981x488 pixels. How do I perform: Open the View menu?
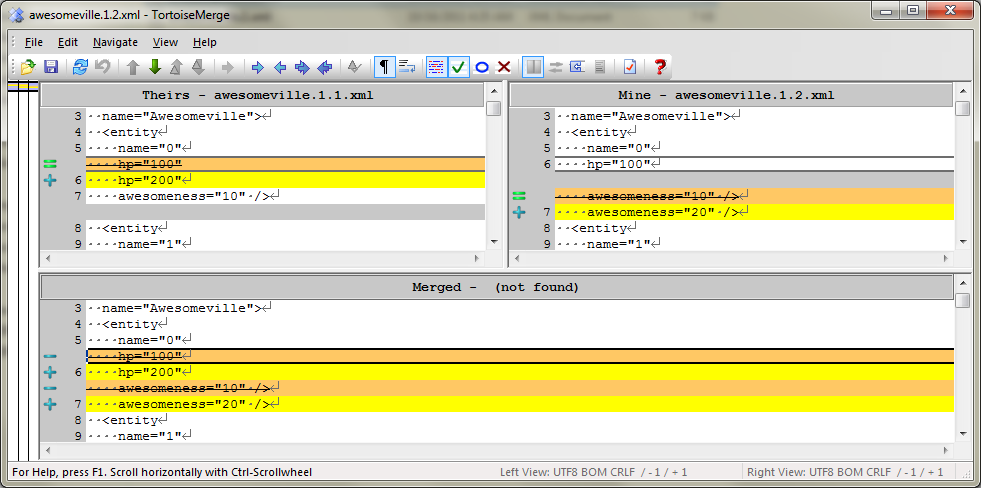(x=165, y=43)
